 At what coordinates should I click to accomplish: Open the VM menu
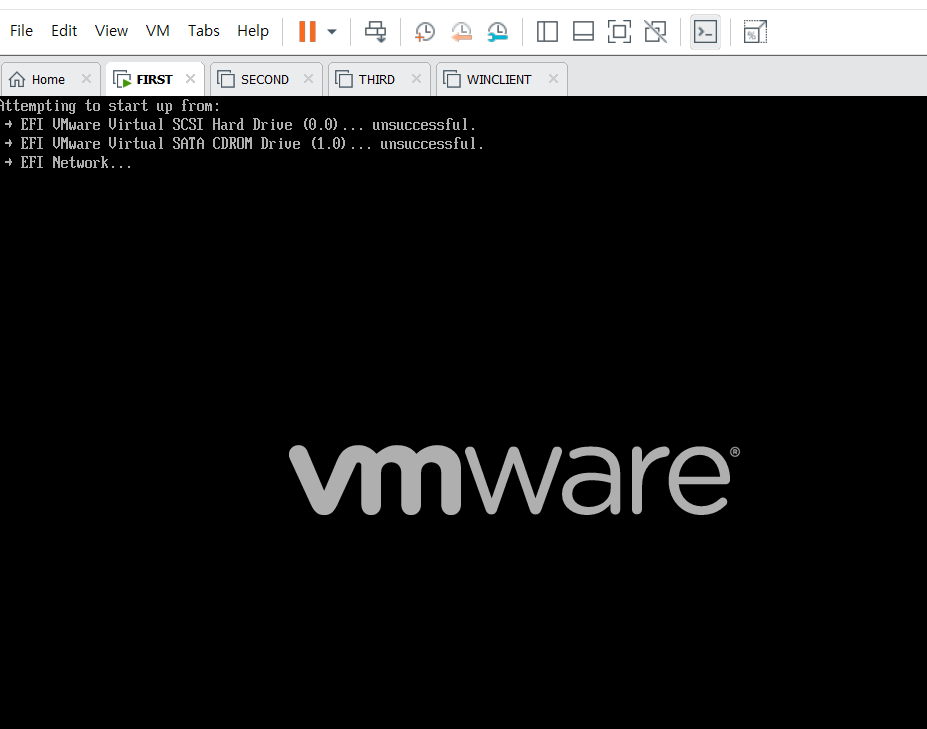(x=157, y=31)
